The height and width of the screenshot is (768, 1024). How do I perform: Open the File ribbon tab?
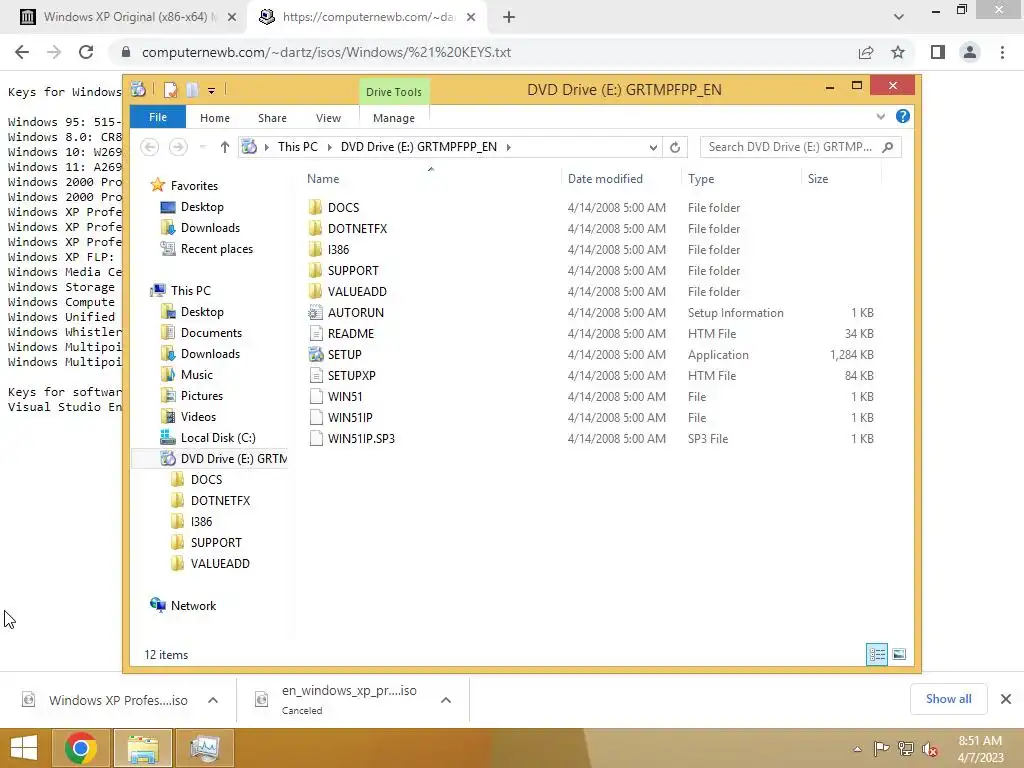(x=158, y=117)
